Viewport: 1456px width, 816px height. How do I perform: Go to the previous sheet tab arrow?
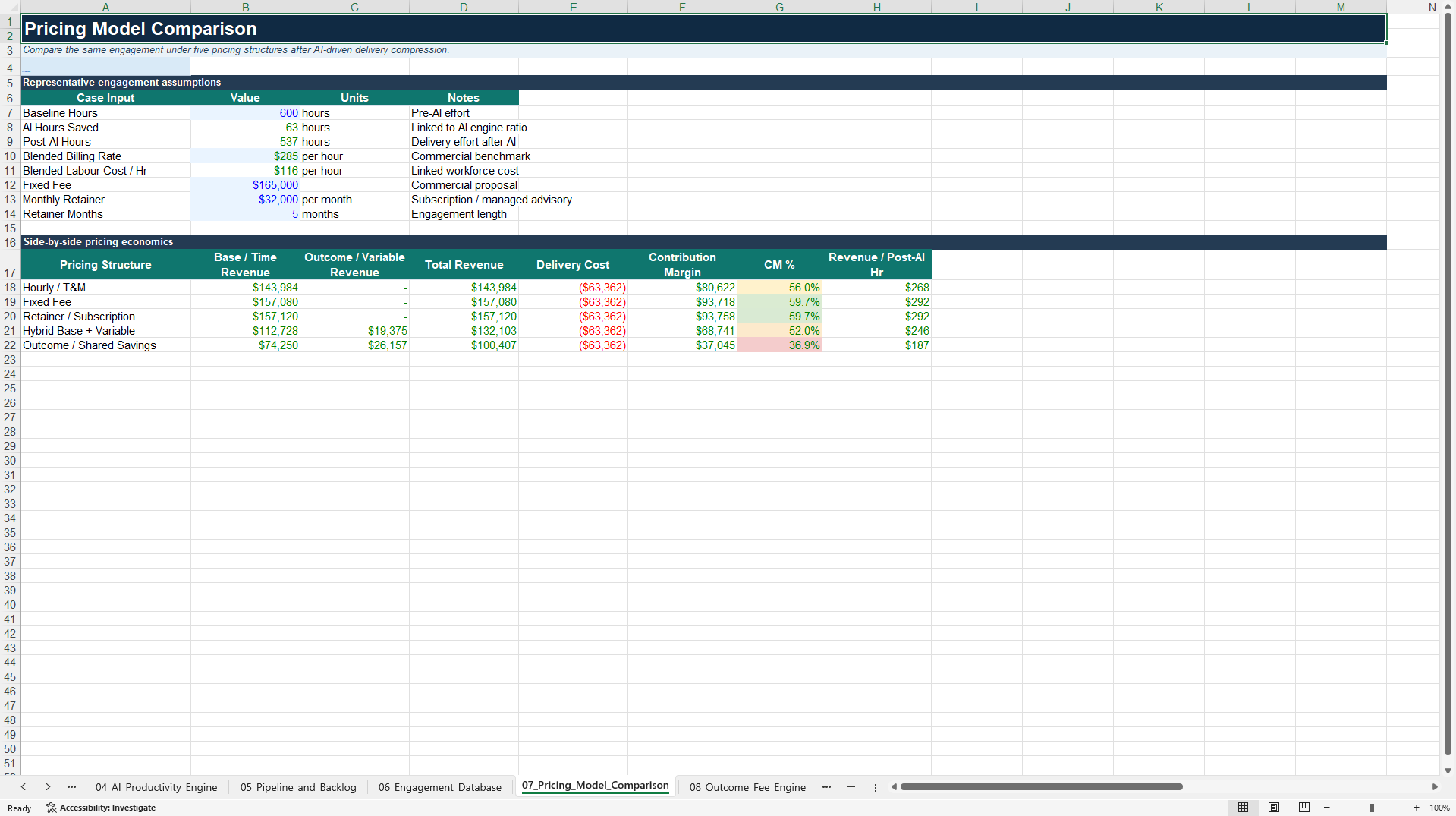click(24, 787)
